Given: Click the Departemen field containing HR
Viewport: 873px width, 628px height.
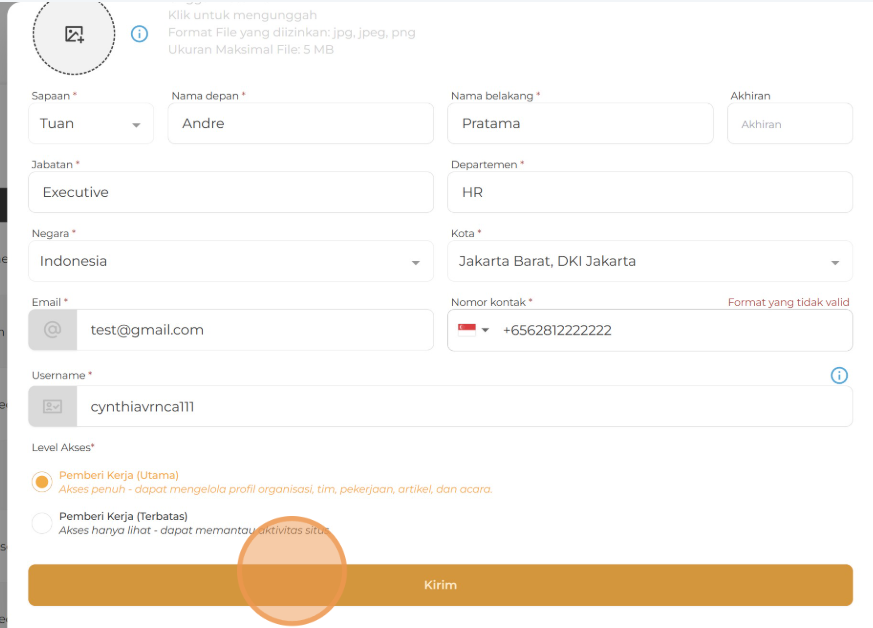Looking at the screenshot, I should (x=649, y=192).
